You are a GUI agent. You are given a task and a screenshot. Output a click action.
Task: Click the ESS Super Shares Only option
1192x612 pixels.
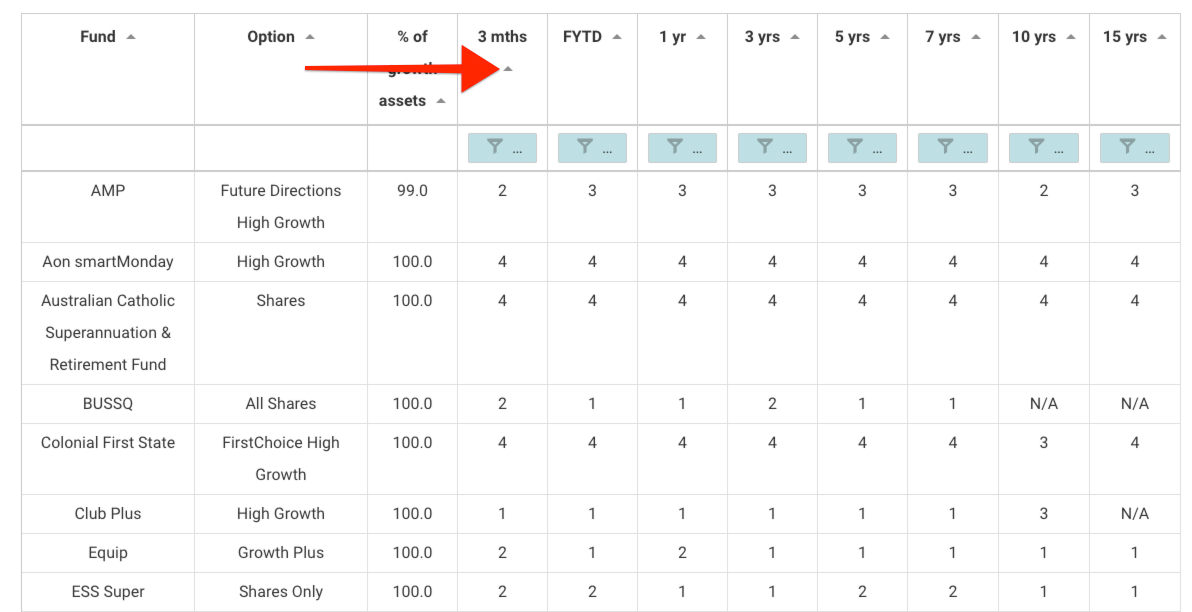[281, 592]
